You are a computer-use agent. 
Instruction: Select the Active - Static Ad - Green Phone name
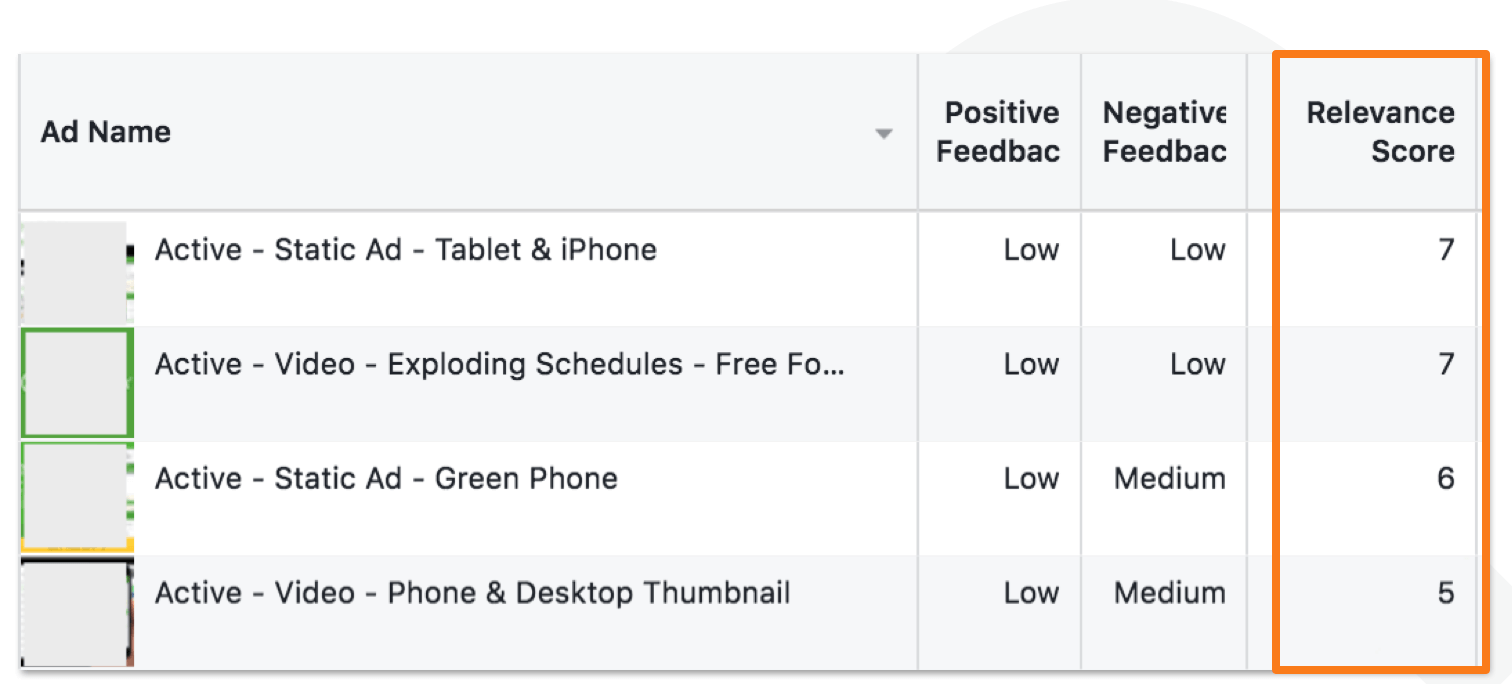point(386,478)
